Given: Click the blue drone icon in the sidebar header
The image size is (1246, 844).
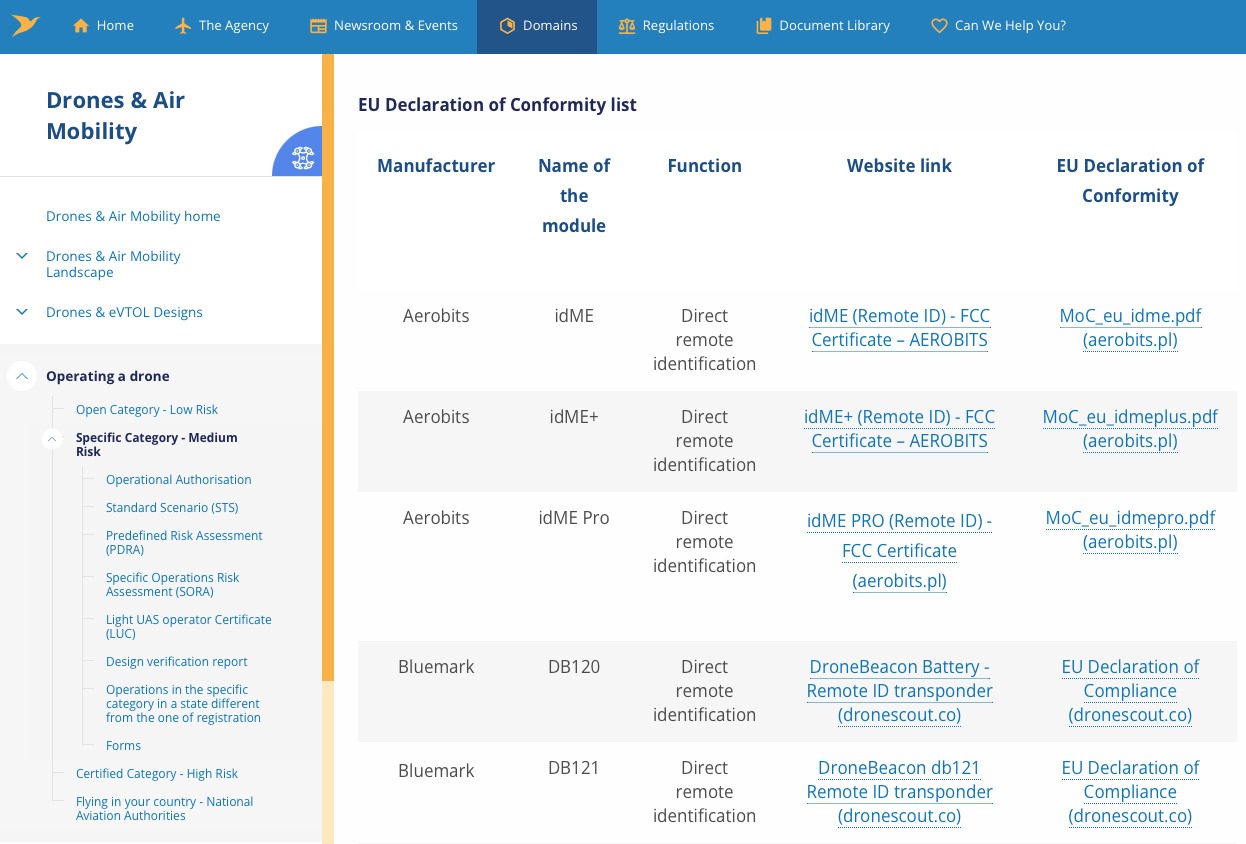Looking at the screenshot, I should (x=302, y=157).
